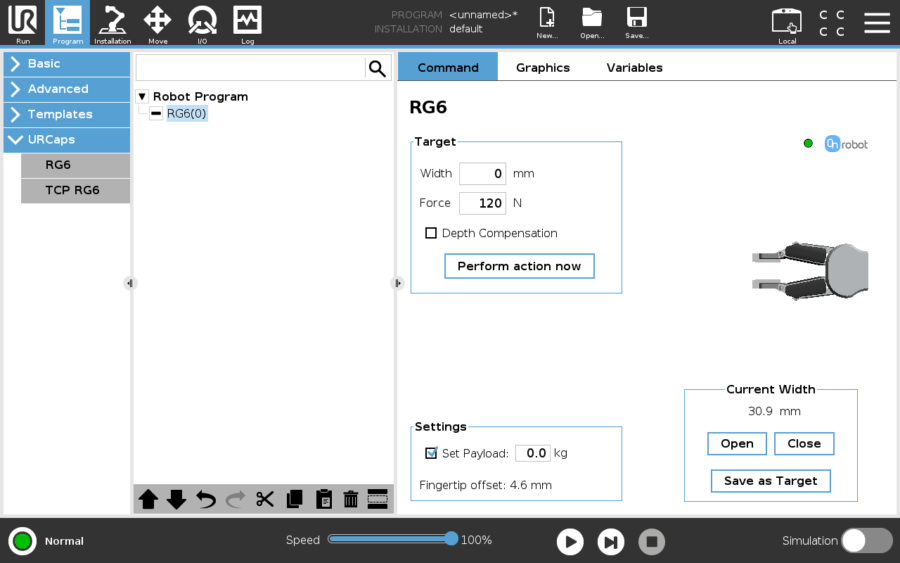Undo the last program edit
The height and width of the screenshot is (563, 900).
[x=205, y=499]
